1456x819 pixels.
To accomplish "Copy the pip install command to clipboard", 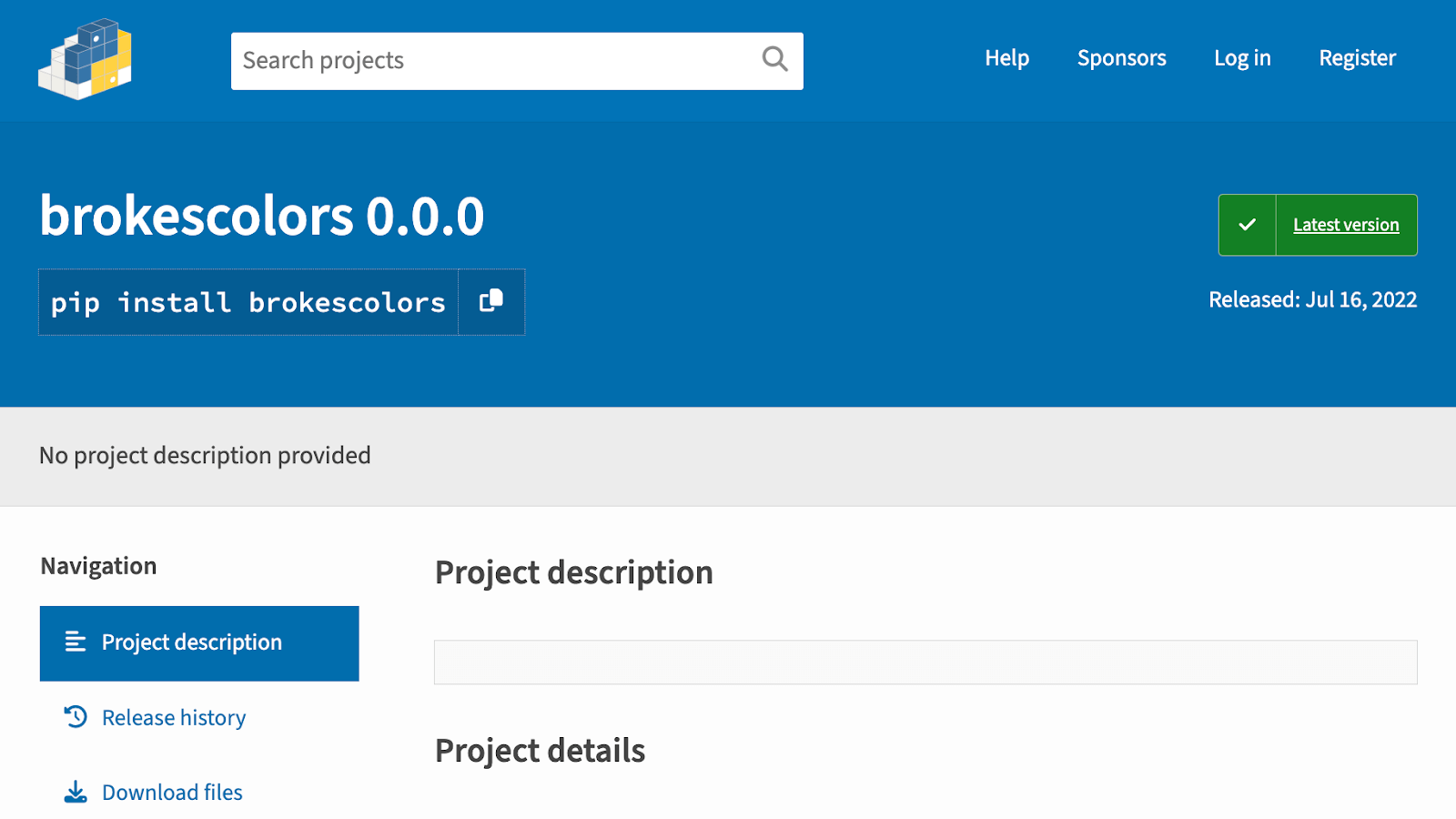I will click(491, 301).
